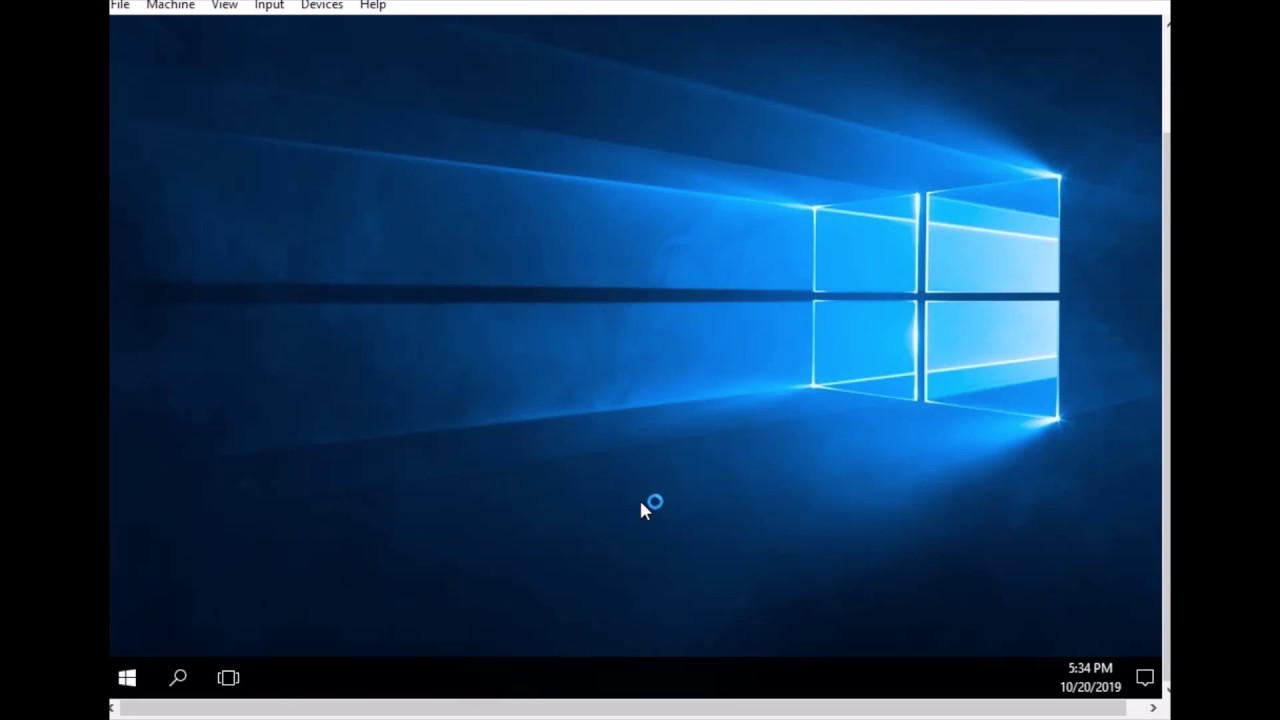This screenshot has height=720, width=1280.
Task: Open taskbar search magnifier
Action: 178,678
